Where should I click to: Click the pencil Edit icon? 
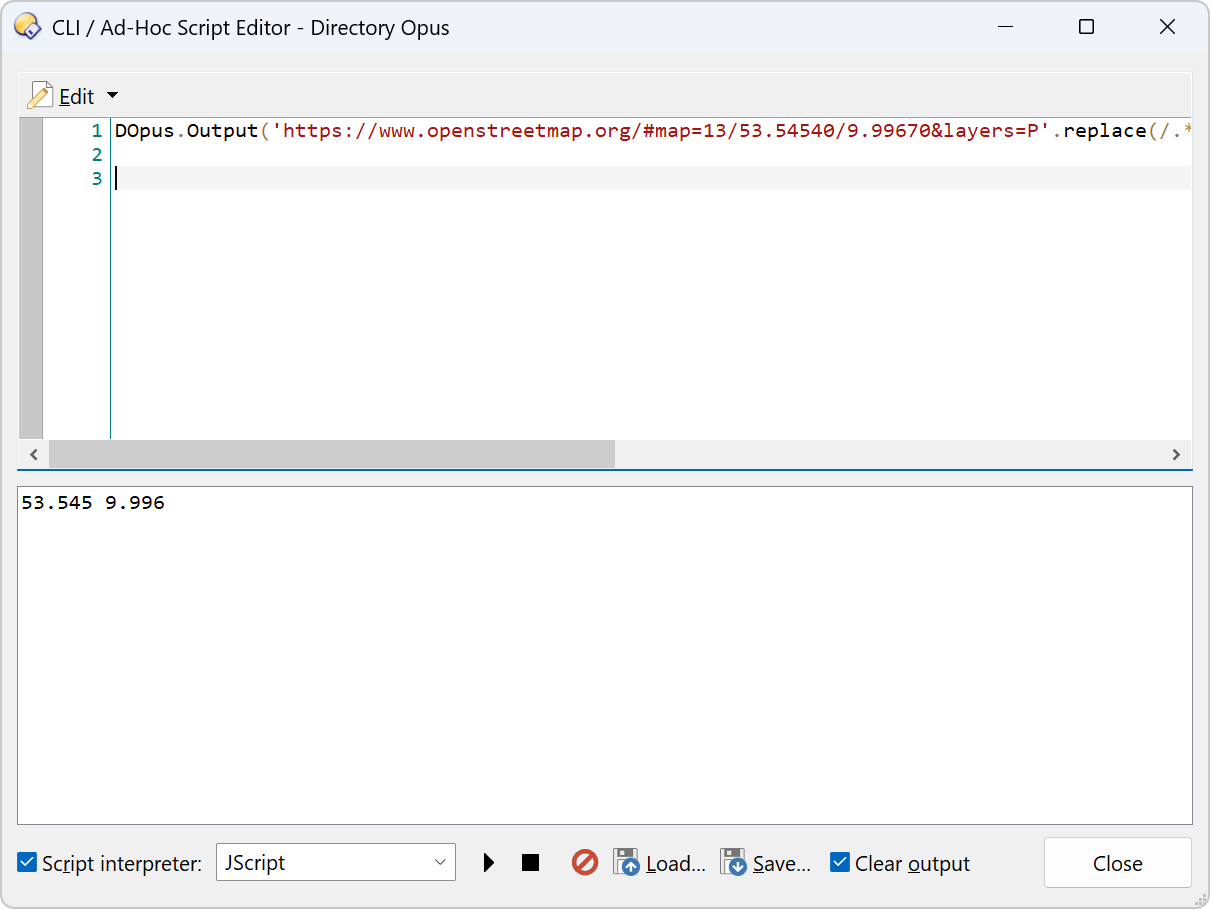point(40,96)
